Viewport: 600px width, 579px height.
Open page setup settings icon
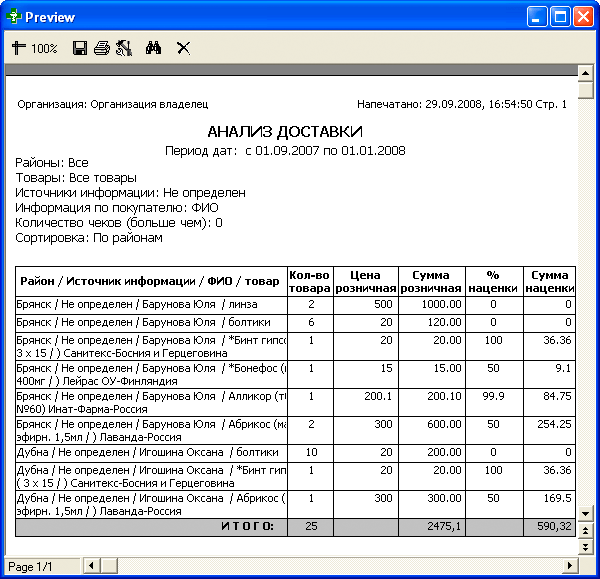click(124, 48)
